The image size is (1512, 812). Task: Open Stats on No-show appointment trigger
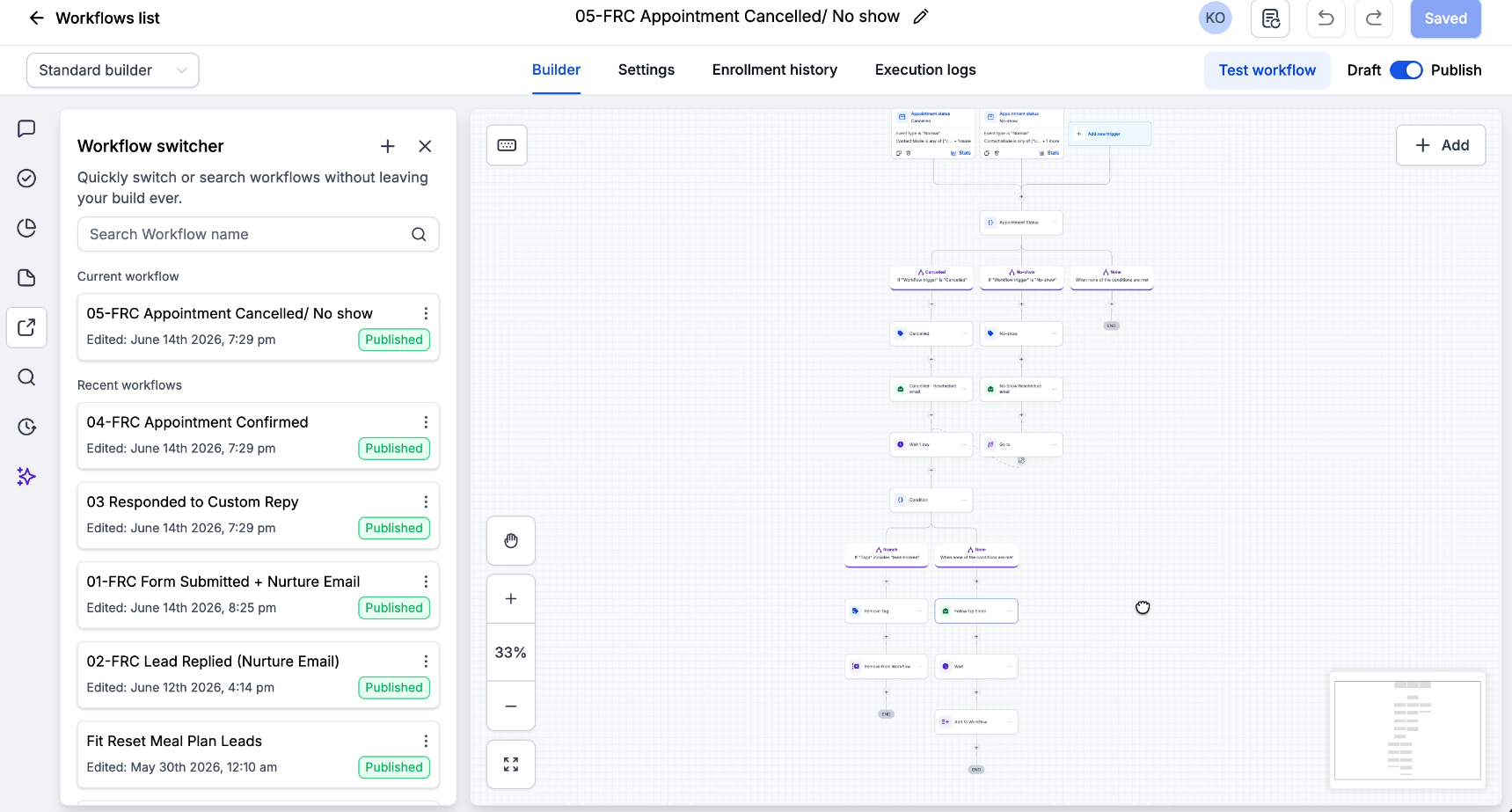(x=1049, y=153)
